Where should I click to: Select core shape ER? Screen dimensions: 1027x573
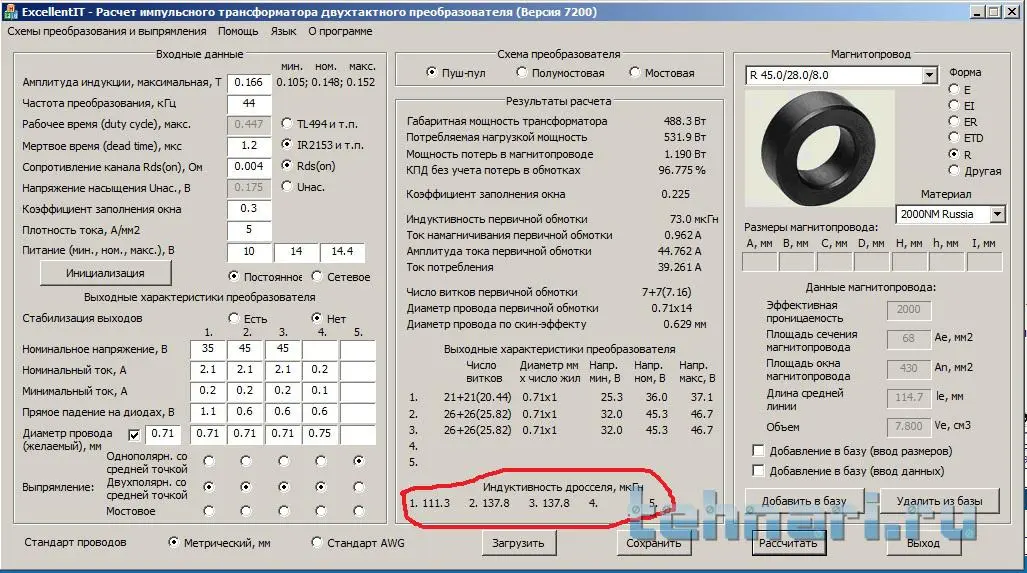click(x=954, y=121)
